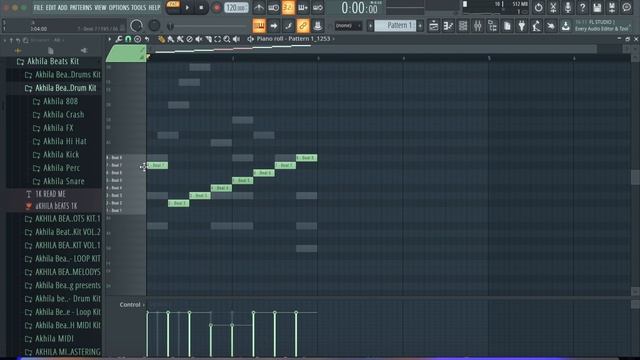Select the Zoom magnifier tool in piano roll

(x=227, y=39)
